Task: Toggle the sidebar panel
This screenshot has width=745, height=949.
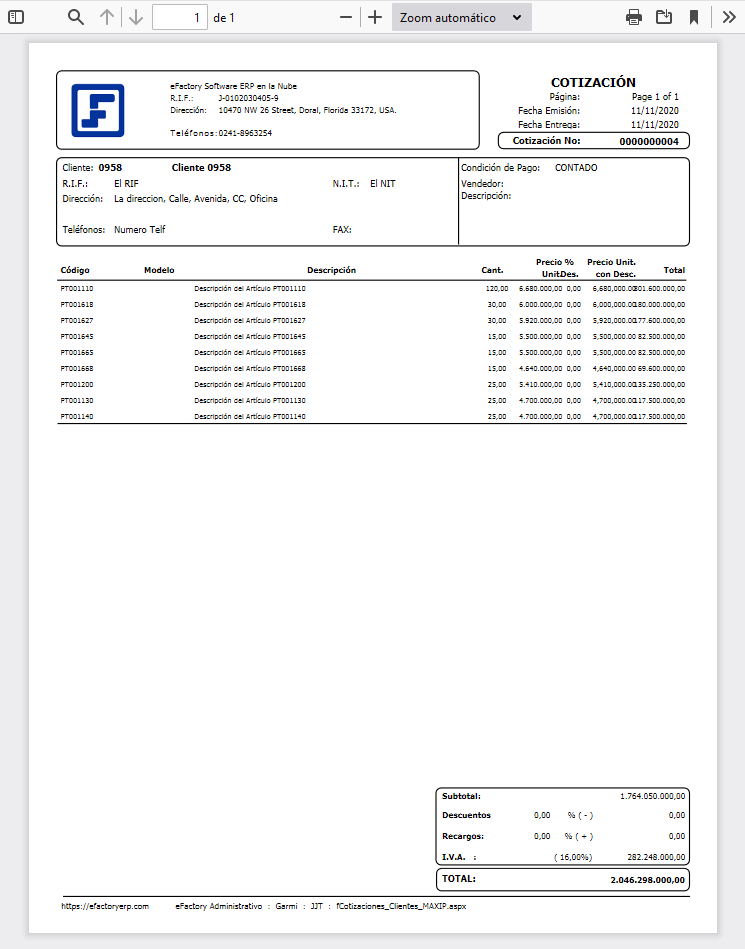Action: pos(16,17)
